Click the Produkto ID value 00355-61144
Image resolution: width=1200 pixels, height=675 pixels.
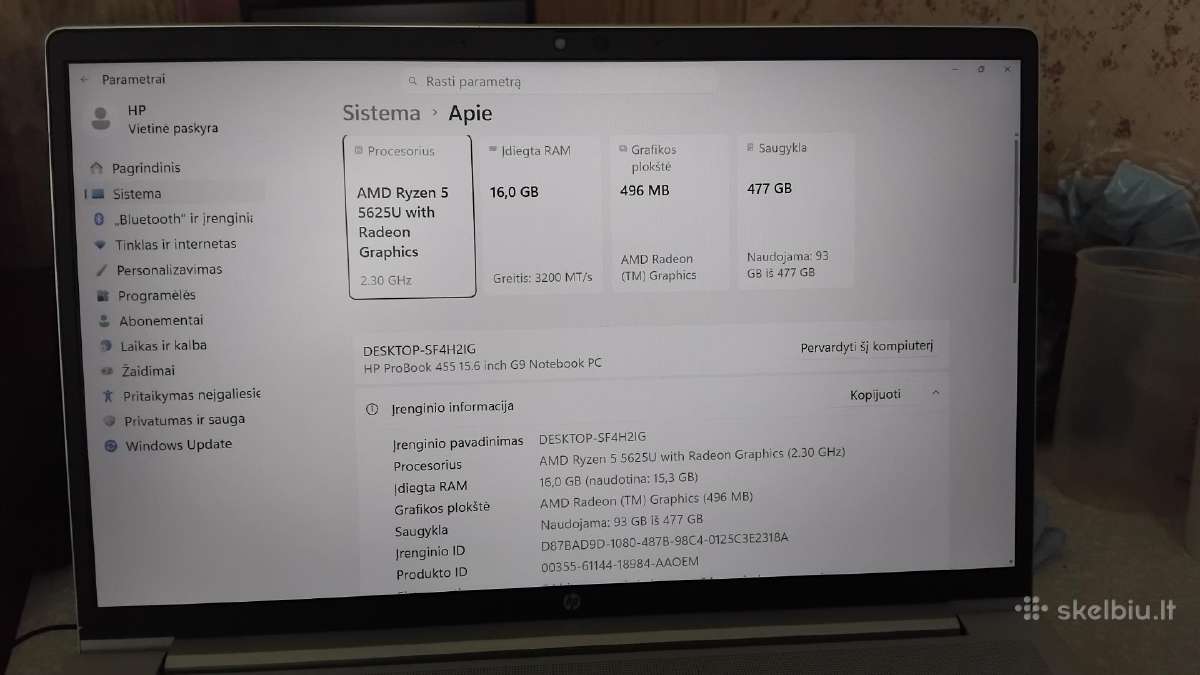click(x=619, y=562)
